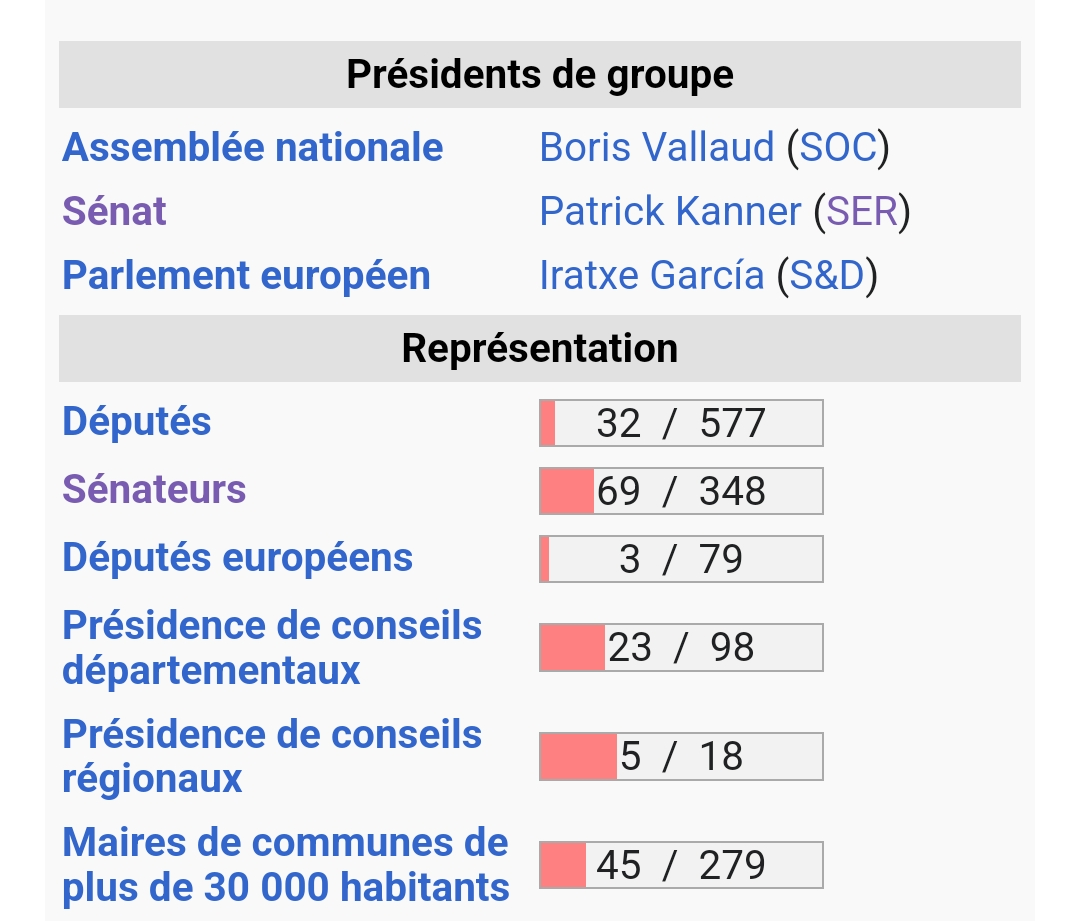Open the Députés link
The height and width of the screenshot is (921, 1080).
pyautogui.click(x=136, y=421)
